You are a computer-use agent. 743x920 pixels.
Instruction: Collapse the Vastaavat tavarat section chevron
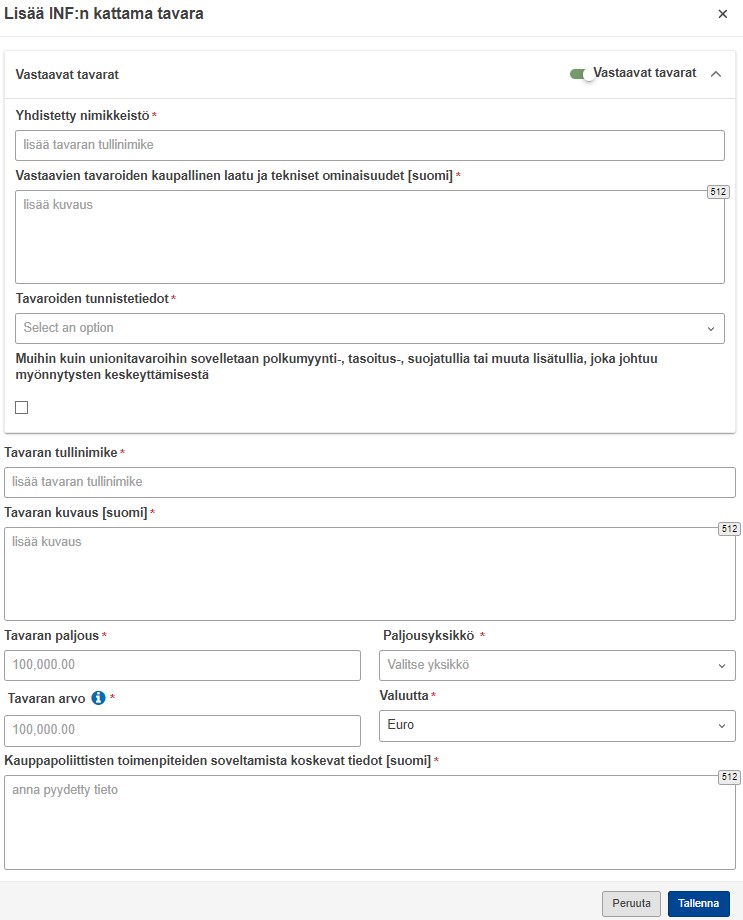point(715,74)
